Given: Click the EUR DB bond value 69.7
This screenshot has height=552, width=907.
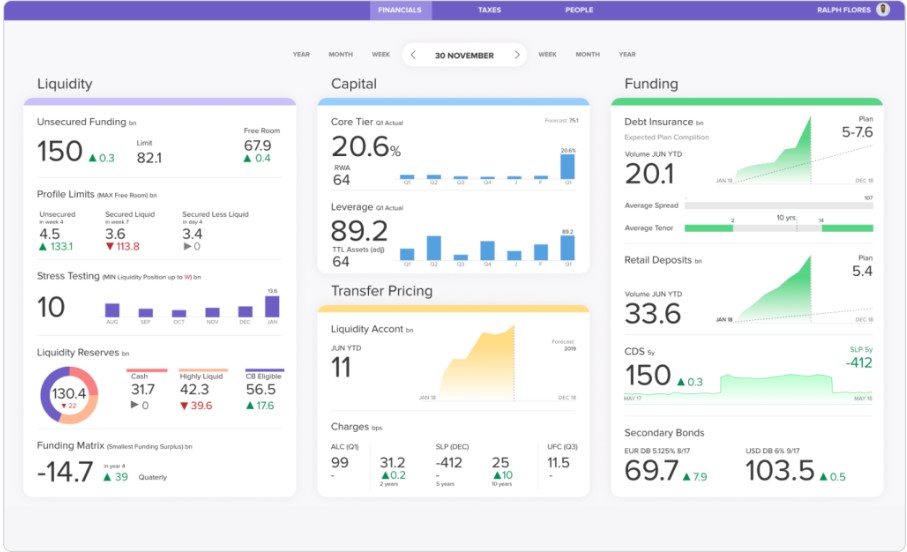Looking at the screenshot, I should coord(651,470).
